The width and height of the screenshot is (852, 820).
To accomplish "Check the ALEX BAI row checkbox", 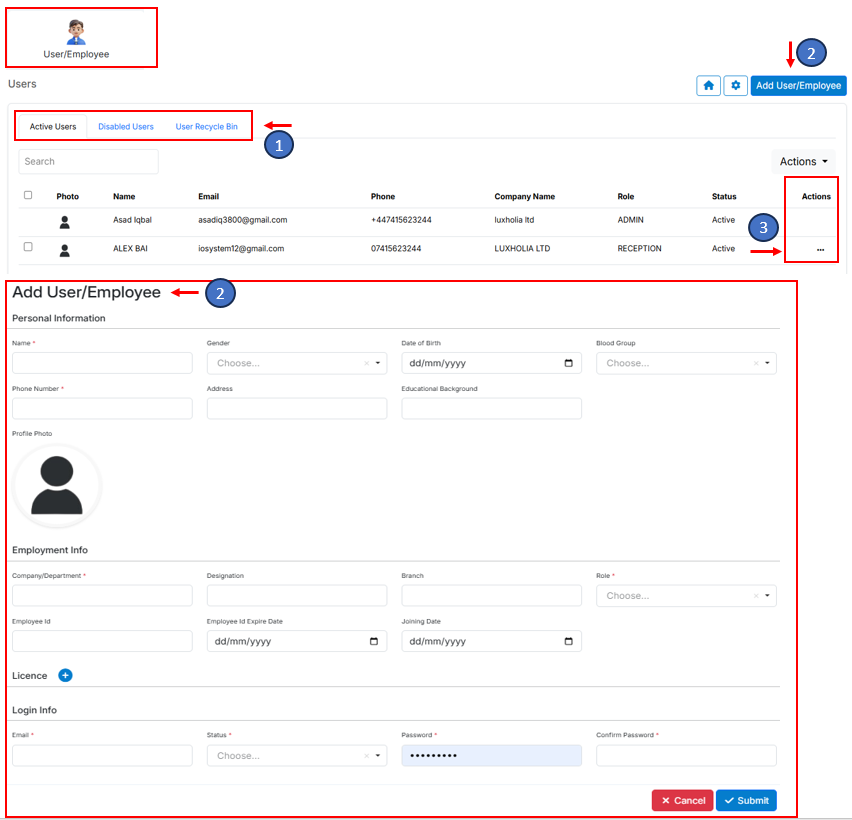I will click(28, 247).
